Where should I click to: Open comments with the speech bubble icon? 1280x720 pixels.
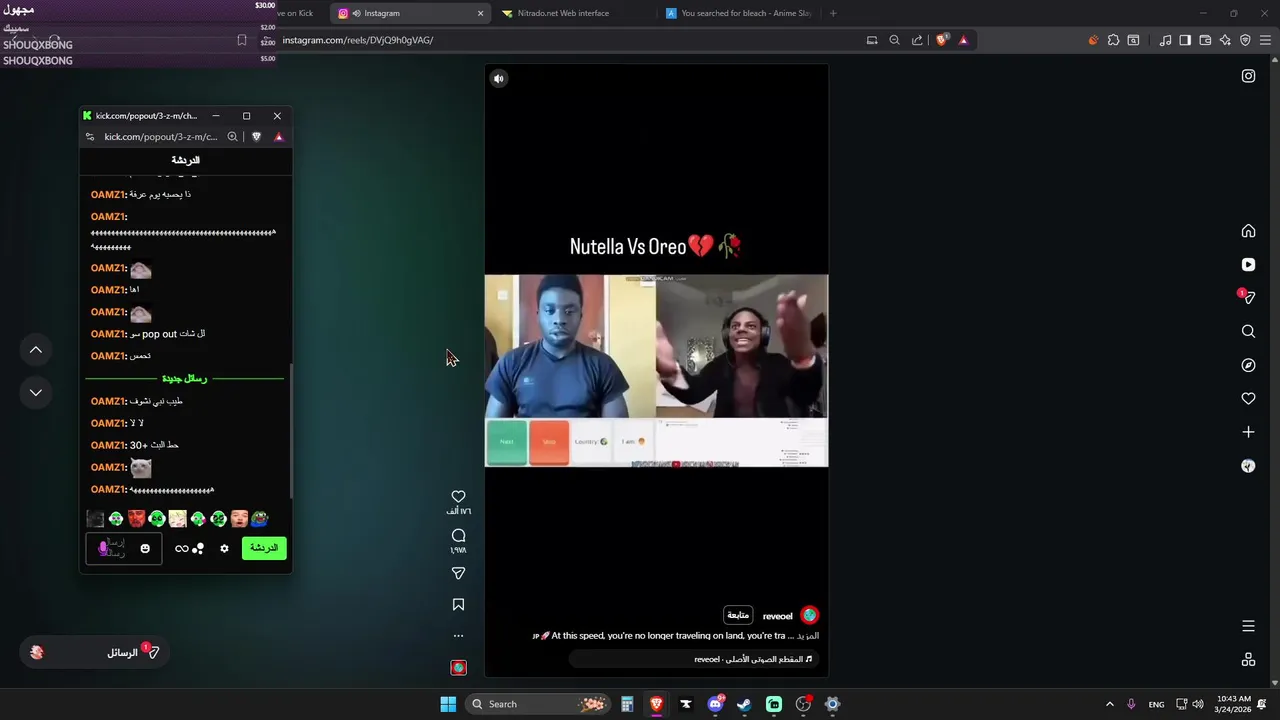pos(458,535)
